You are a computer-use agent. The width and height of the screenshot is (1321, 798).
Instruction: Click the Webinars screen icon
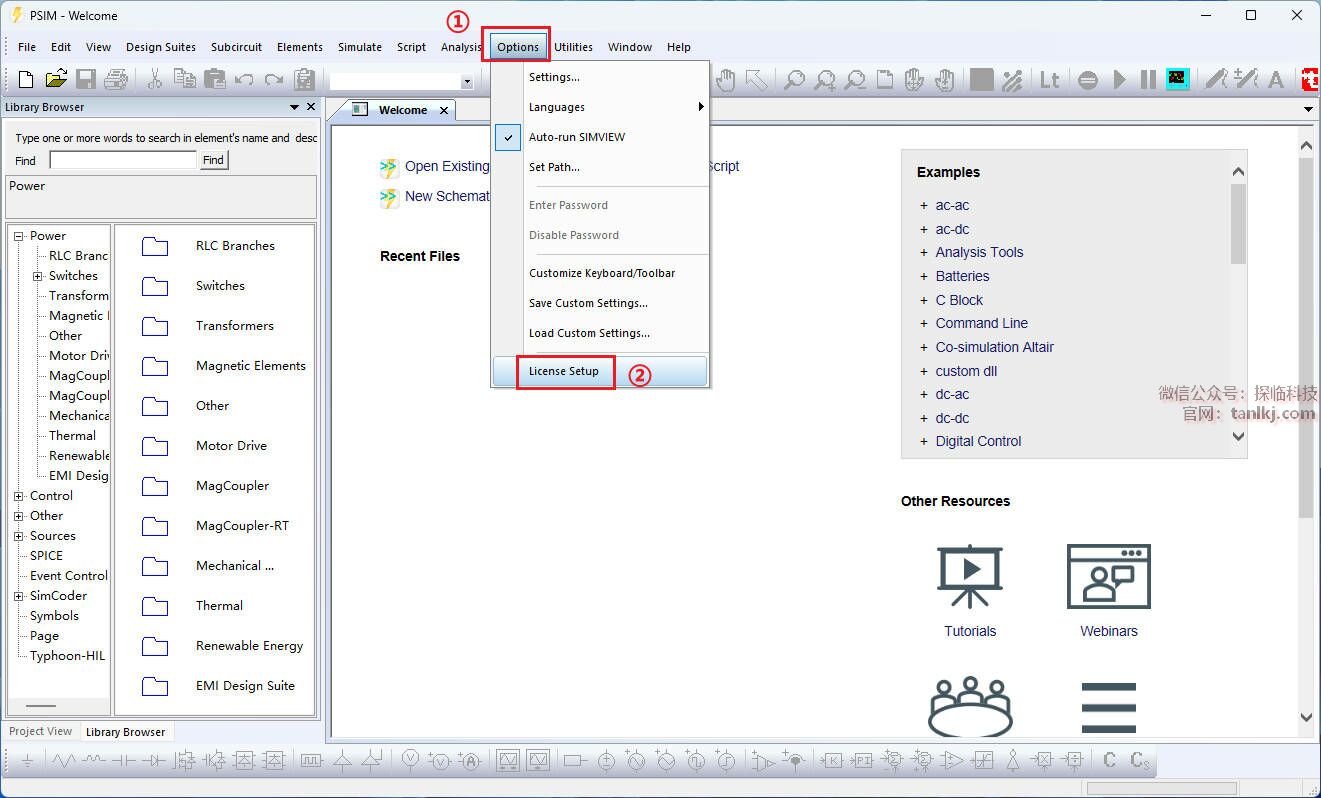1109,576
